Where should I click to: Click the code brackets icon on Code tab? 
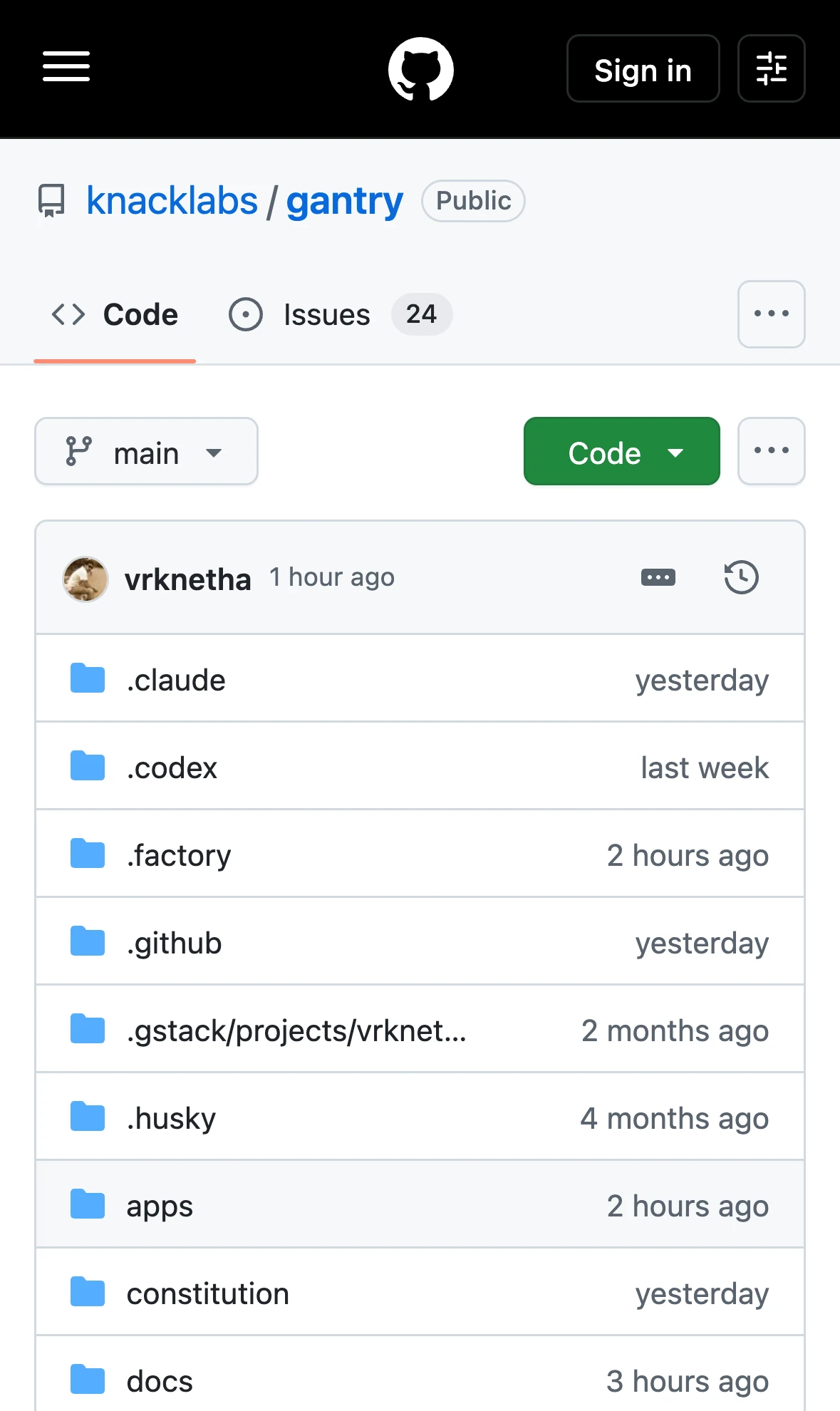coord(68,314)
